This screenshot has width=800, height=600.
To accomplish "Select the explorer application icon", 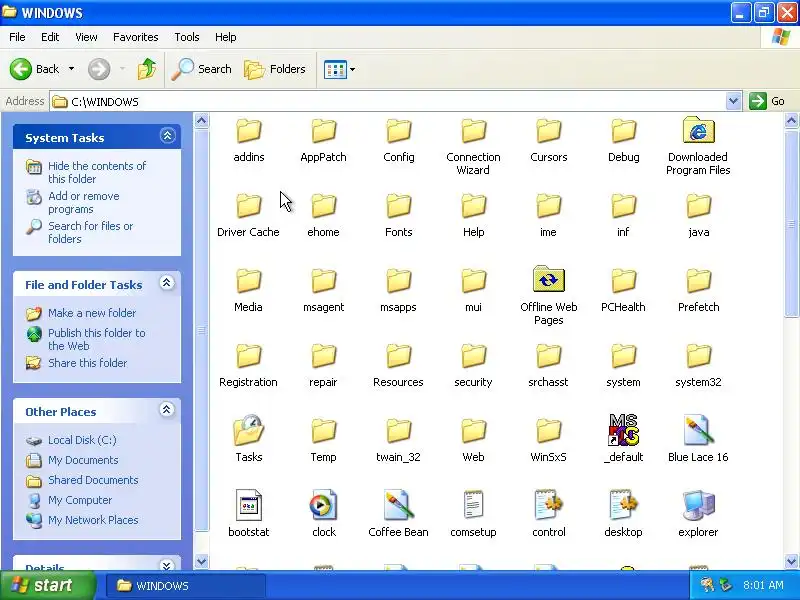I will (698, 505).
